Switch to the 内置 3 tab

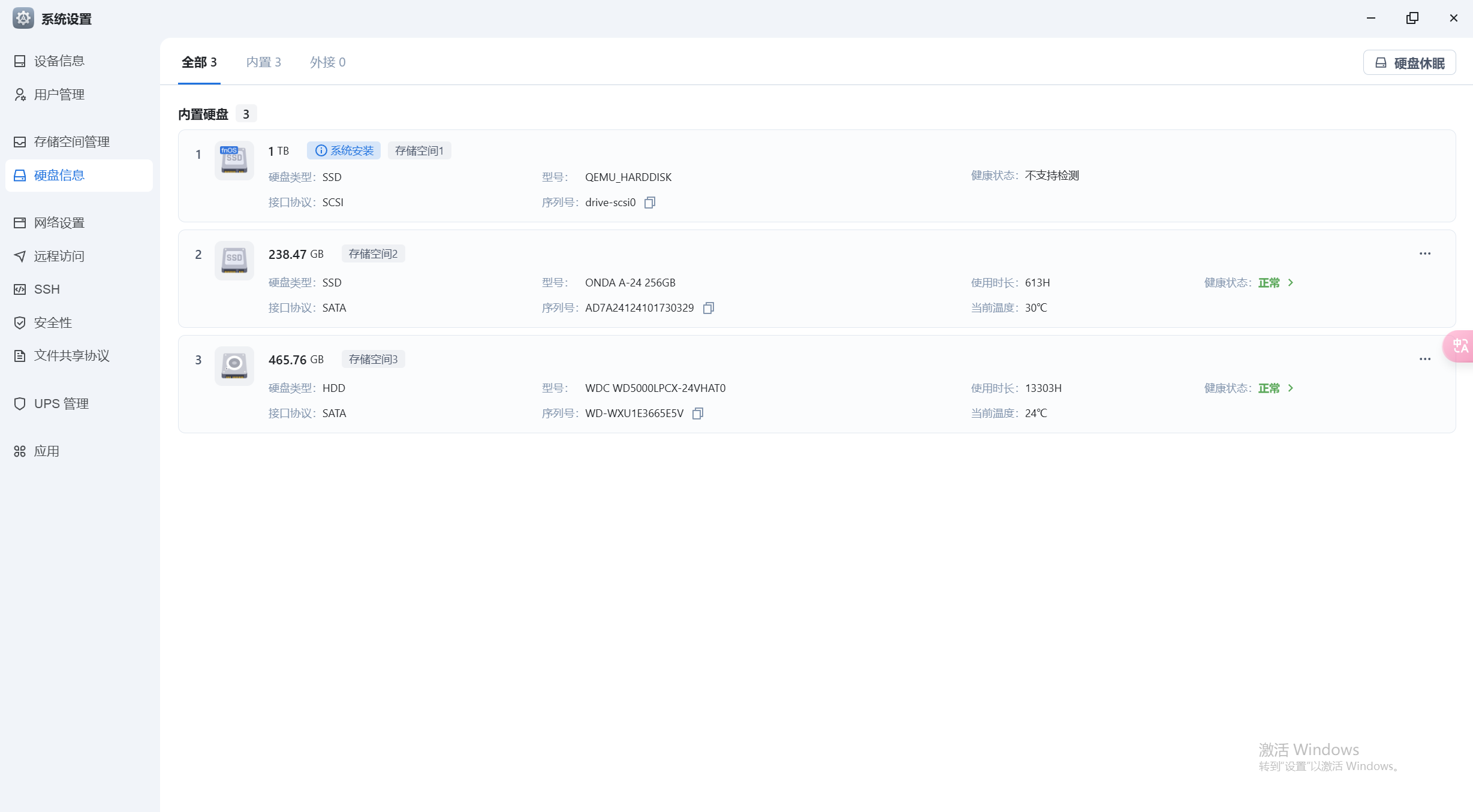(263, 62)
